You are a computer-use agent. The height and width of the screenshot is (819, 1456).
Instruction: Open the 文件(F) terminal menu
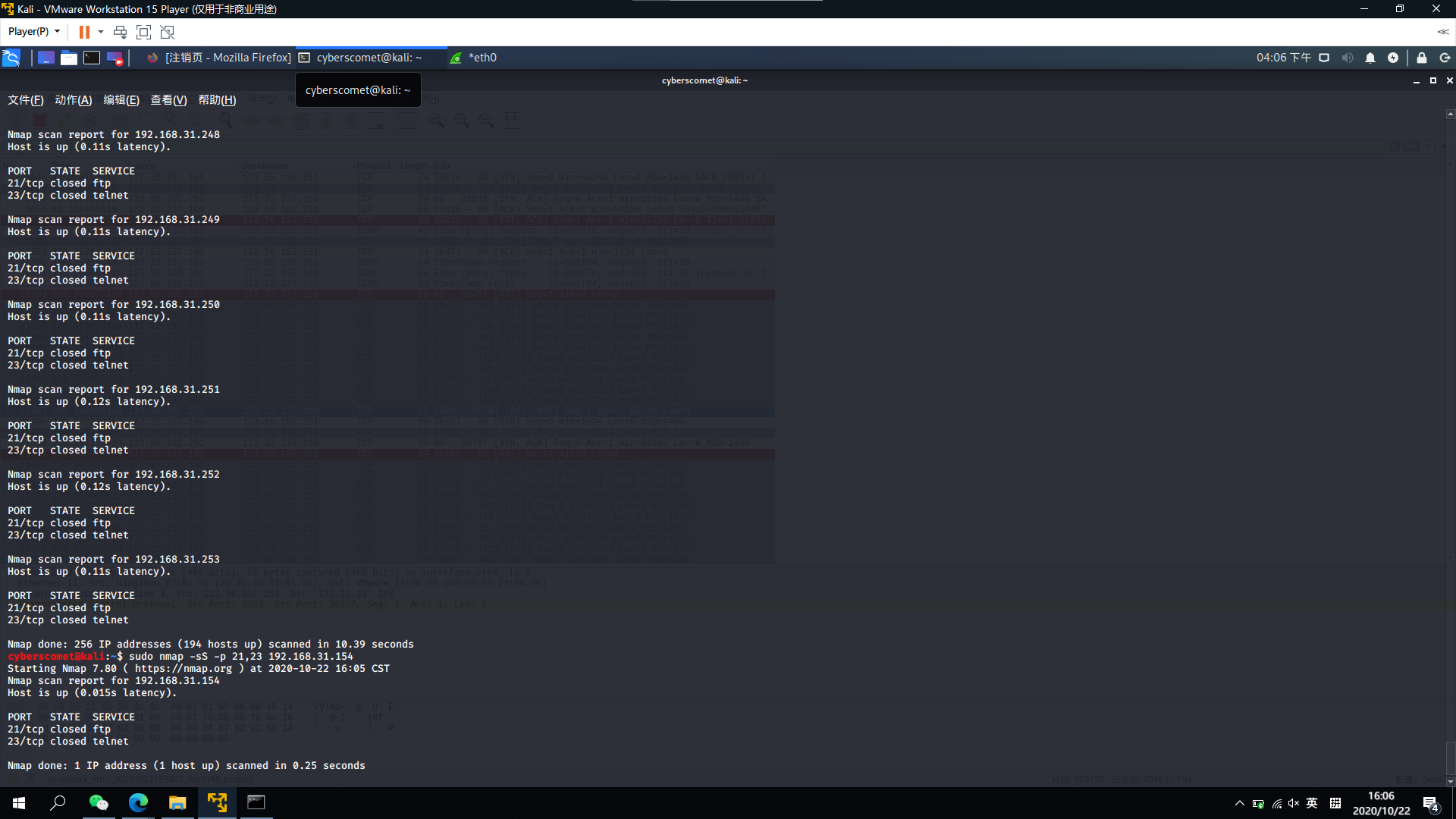click(25, 100)
